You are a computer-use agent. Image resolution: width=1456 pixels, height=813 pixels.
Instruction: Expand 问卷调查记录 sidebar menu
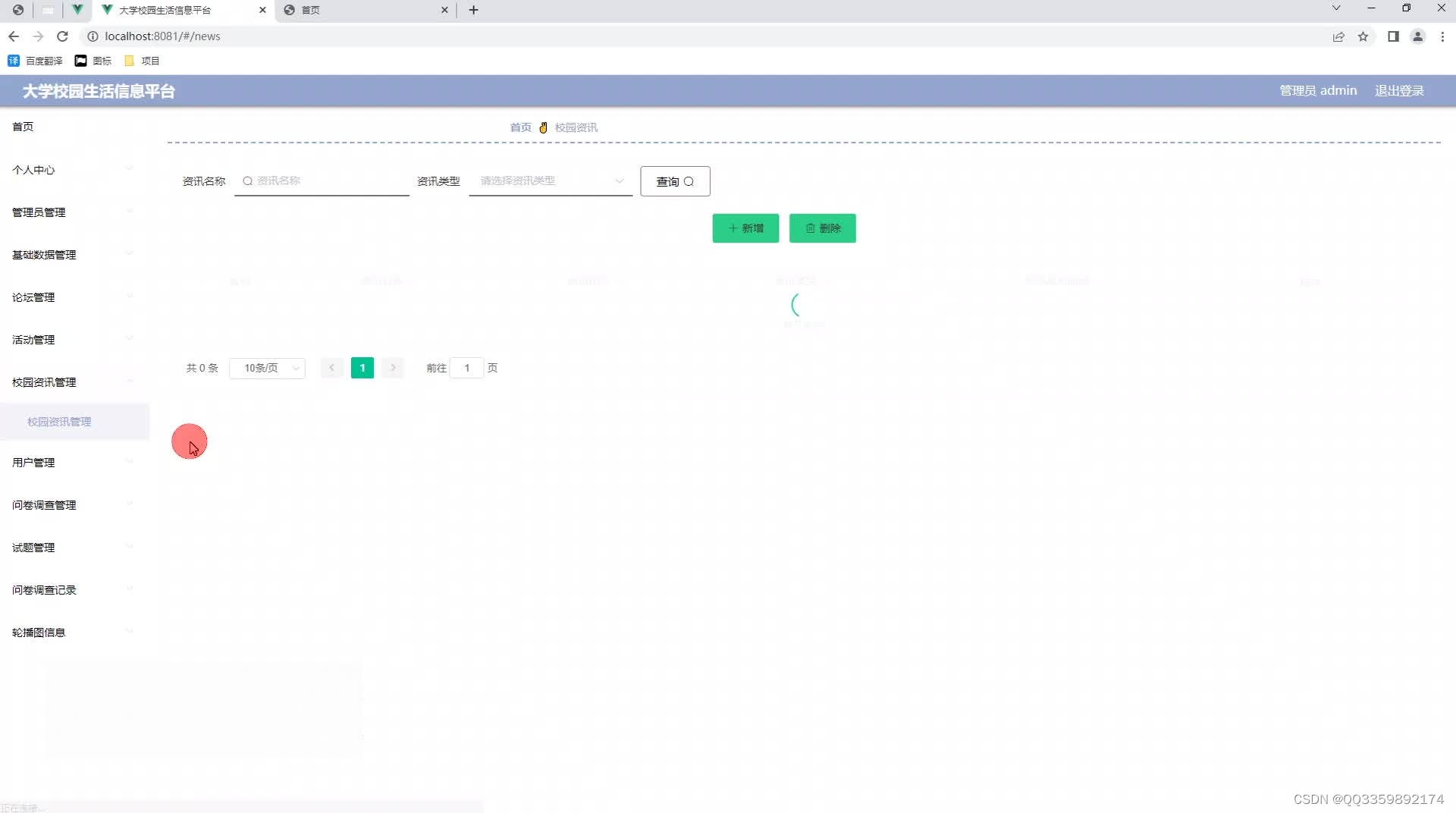coord(74,590)
